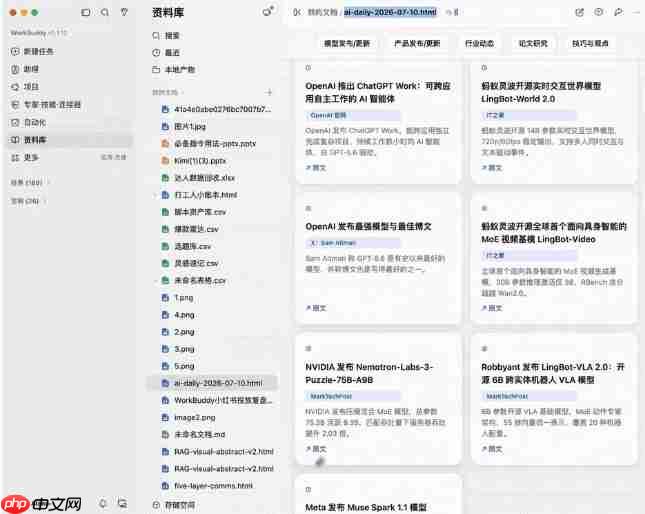Image resolution: width=645 pixels, height=514 pixels.
Task: Switch to the 模型发布/更新 tab
Action: click(x=347, y=44)
